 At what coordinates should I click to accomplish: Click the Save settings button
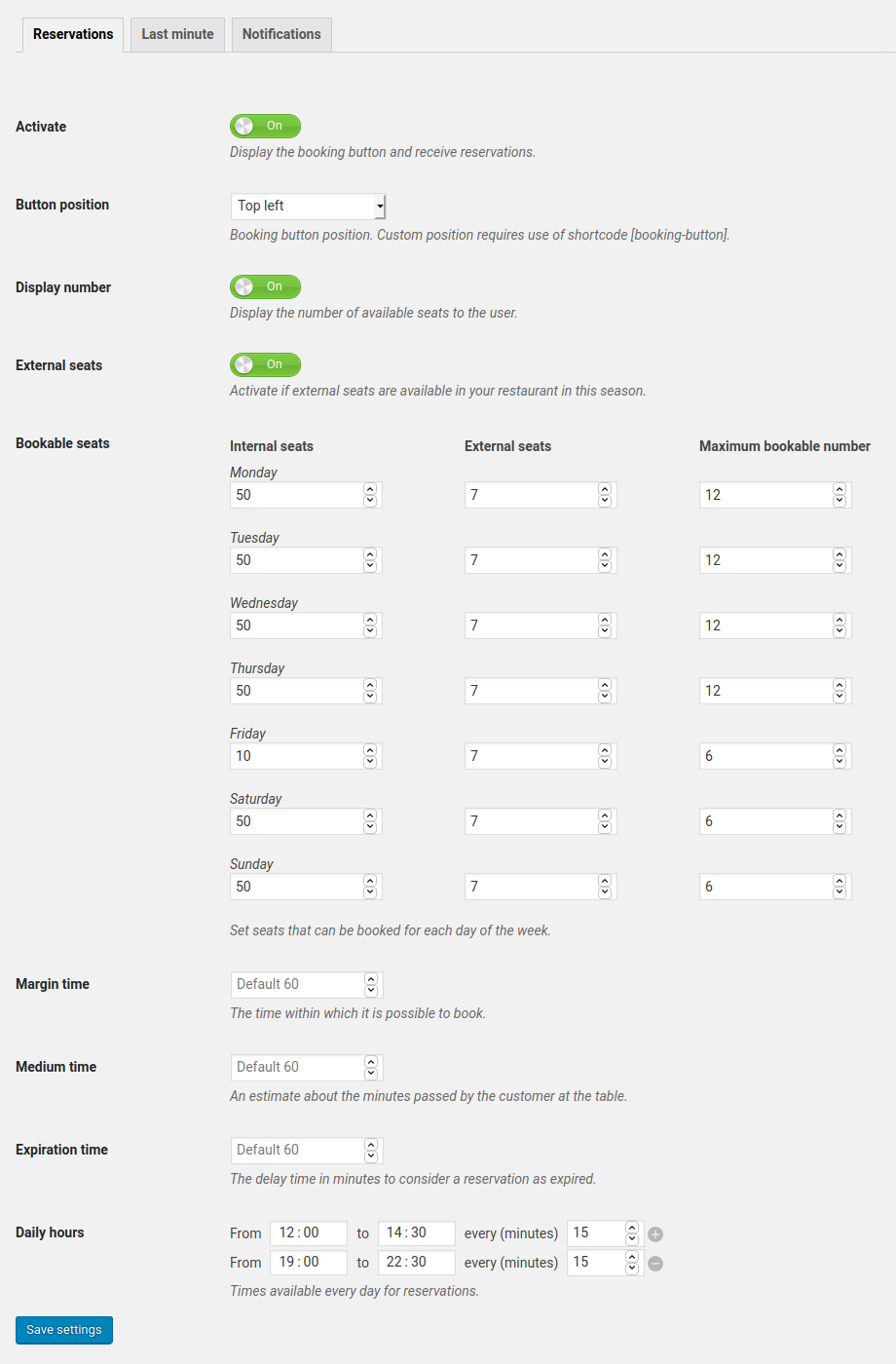[x=64, y=1330]
